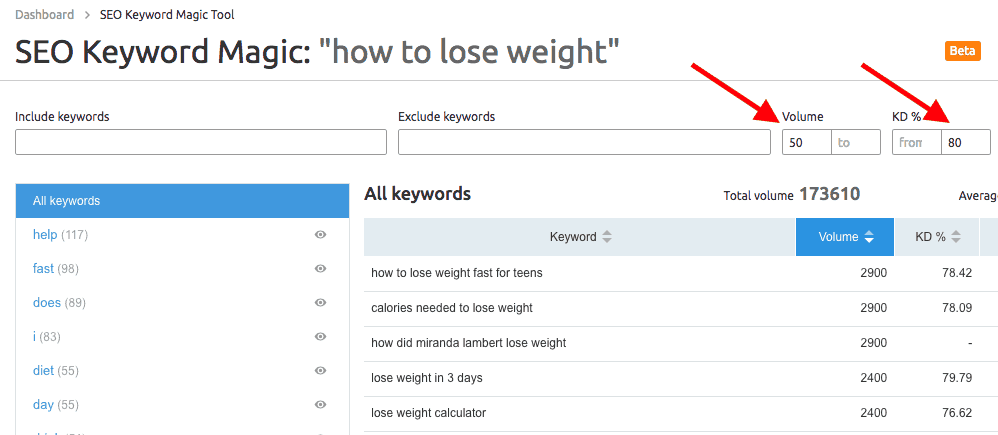Click inside the Include keywords field

click(x=200, y=143)
